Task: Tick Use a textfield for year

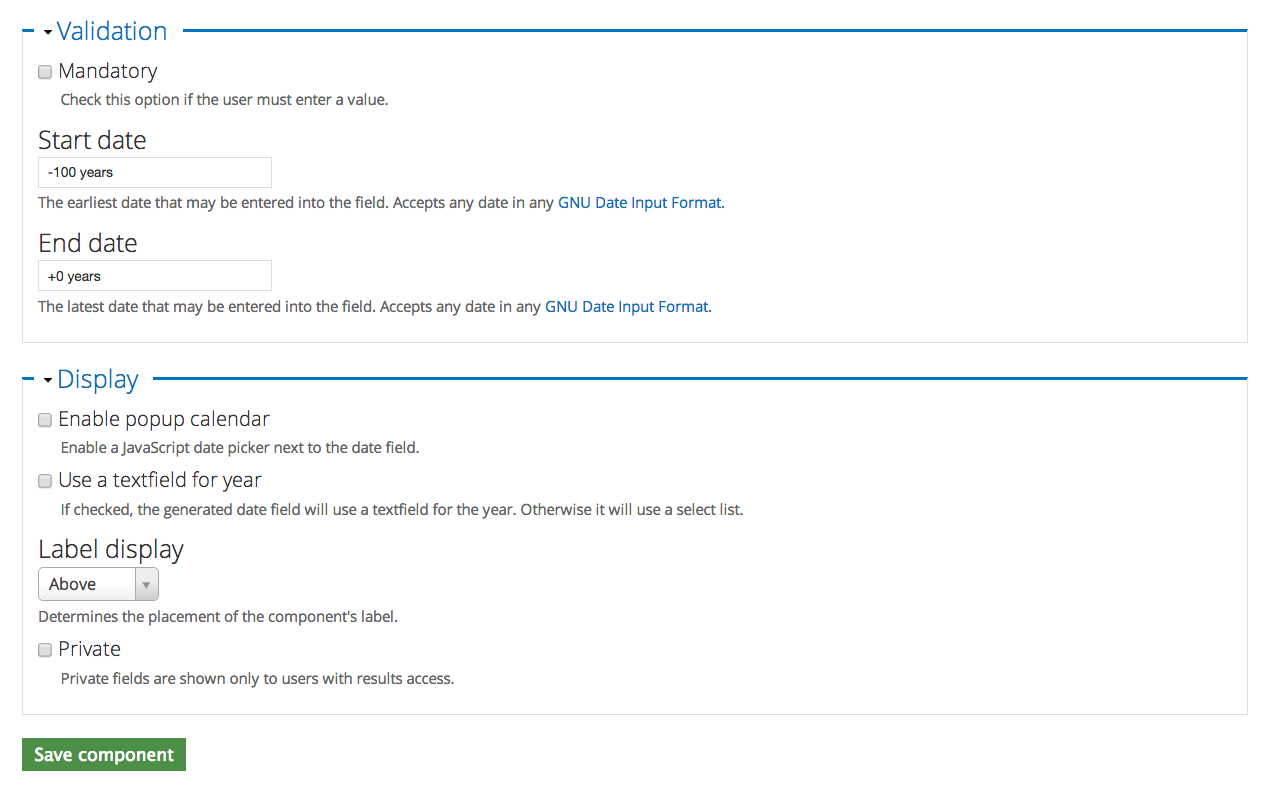Action: click(x=45, y=481)
